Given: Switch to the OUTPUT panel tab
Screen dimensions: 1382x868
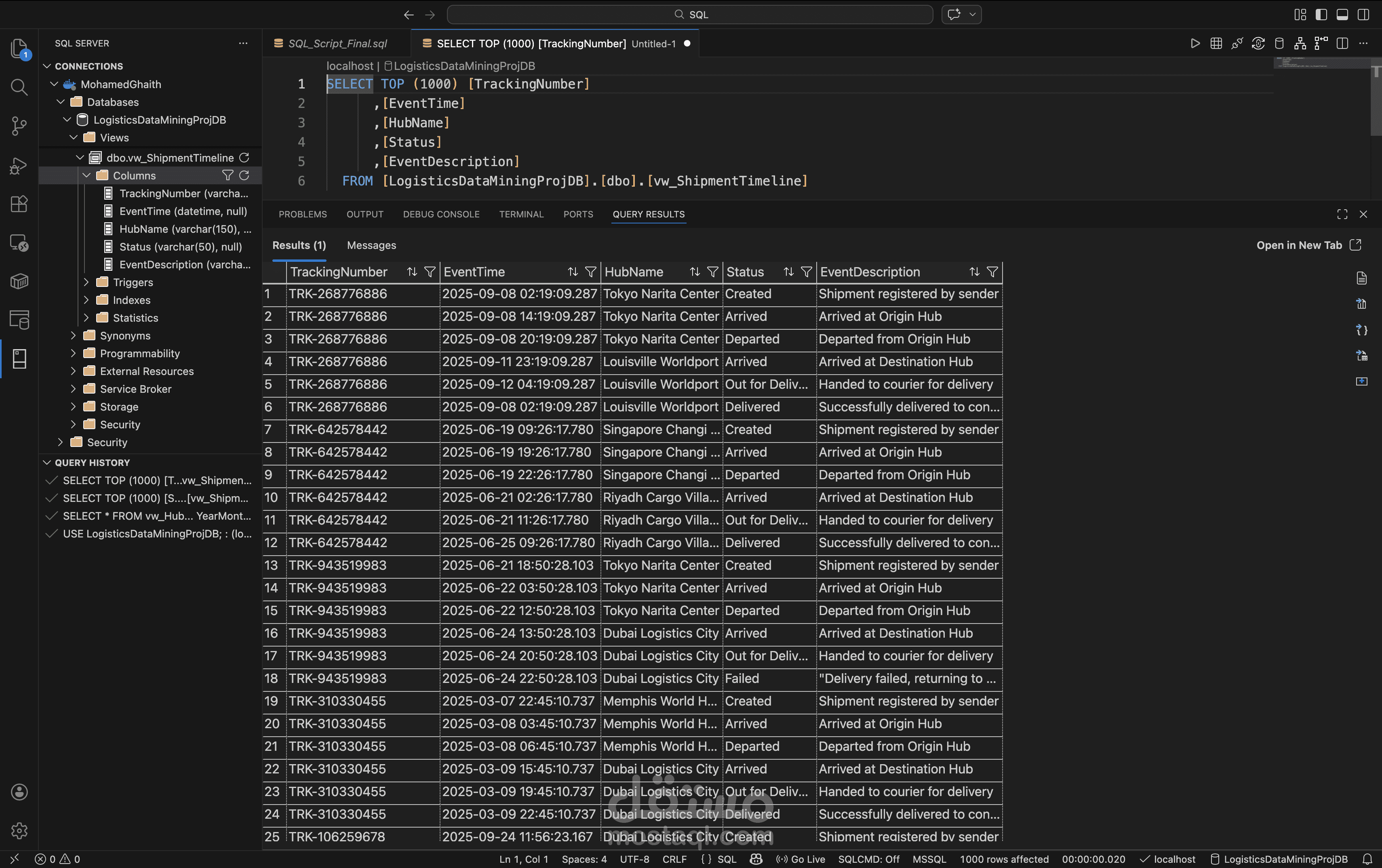Looking at the screenshot, I should tap(365, 214).
